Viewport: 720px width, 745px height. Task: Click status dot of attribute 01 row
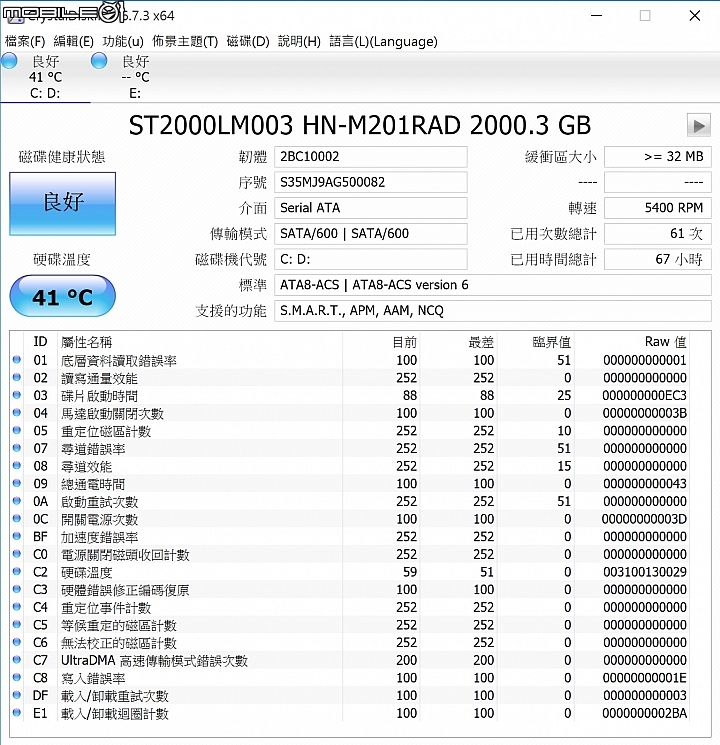(17, 360)
